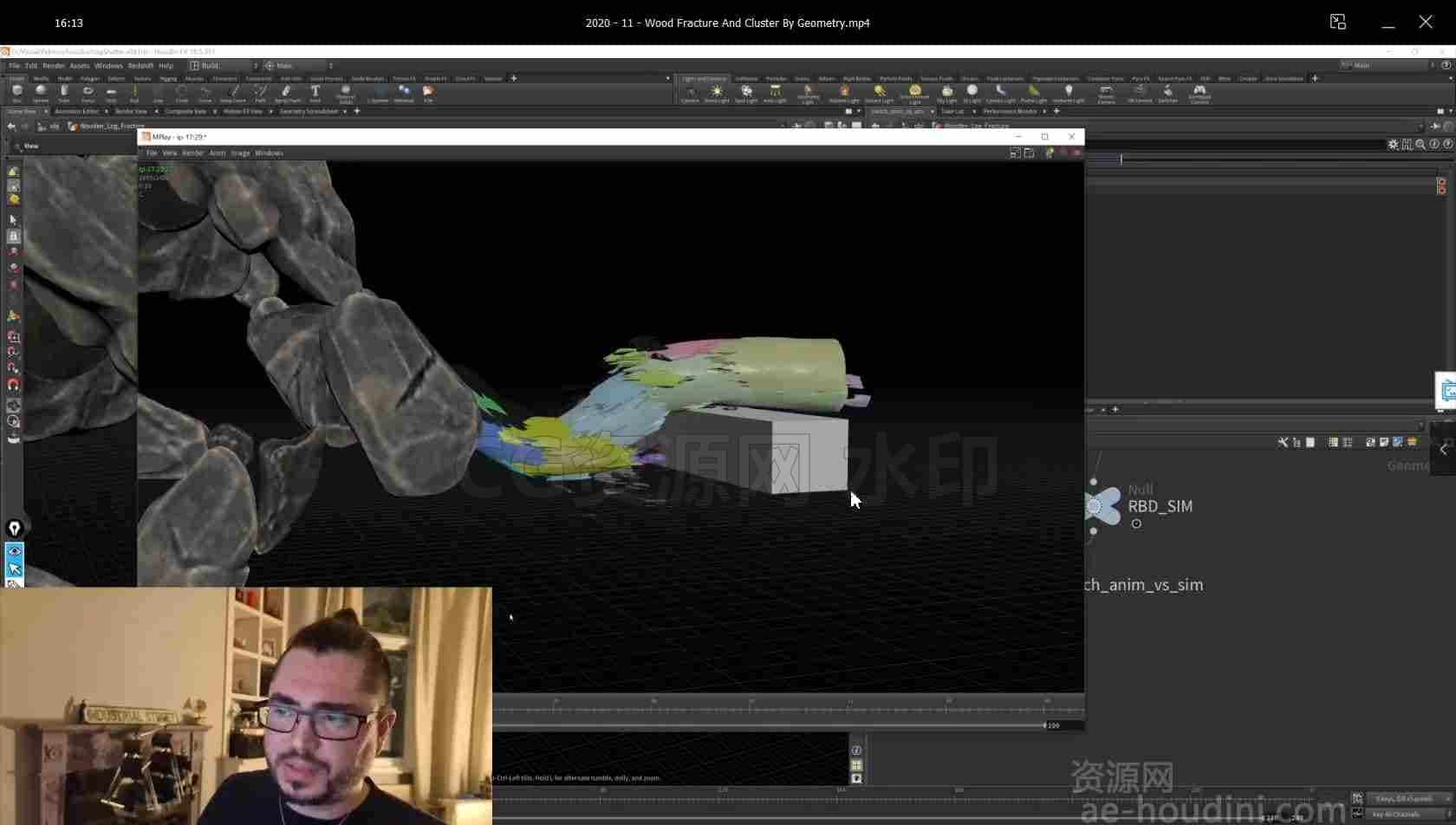The width and height of the screenshot is (1456, 825).
Task: Select the arrow select tool in viewport sidebar
Action: coord(13,220)
